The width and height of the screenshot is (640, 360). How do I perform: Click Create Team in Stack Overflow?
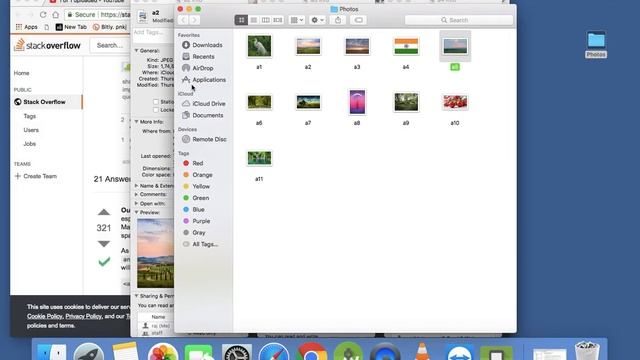click(36, 176)
